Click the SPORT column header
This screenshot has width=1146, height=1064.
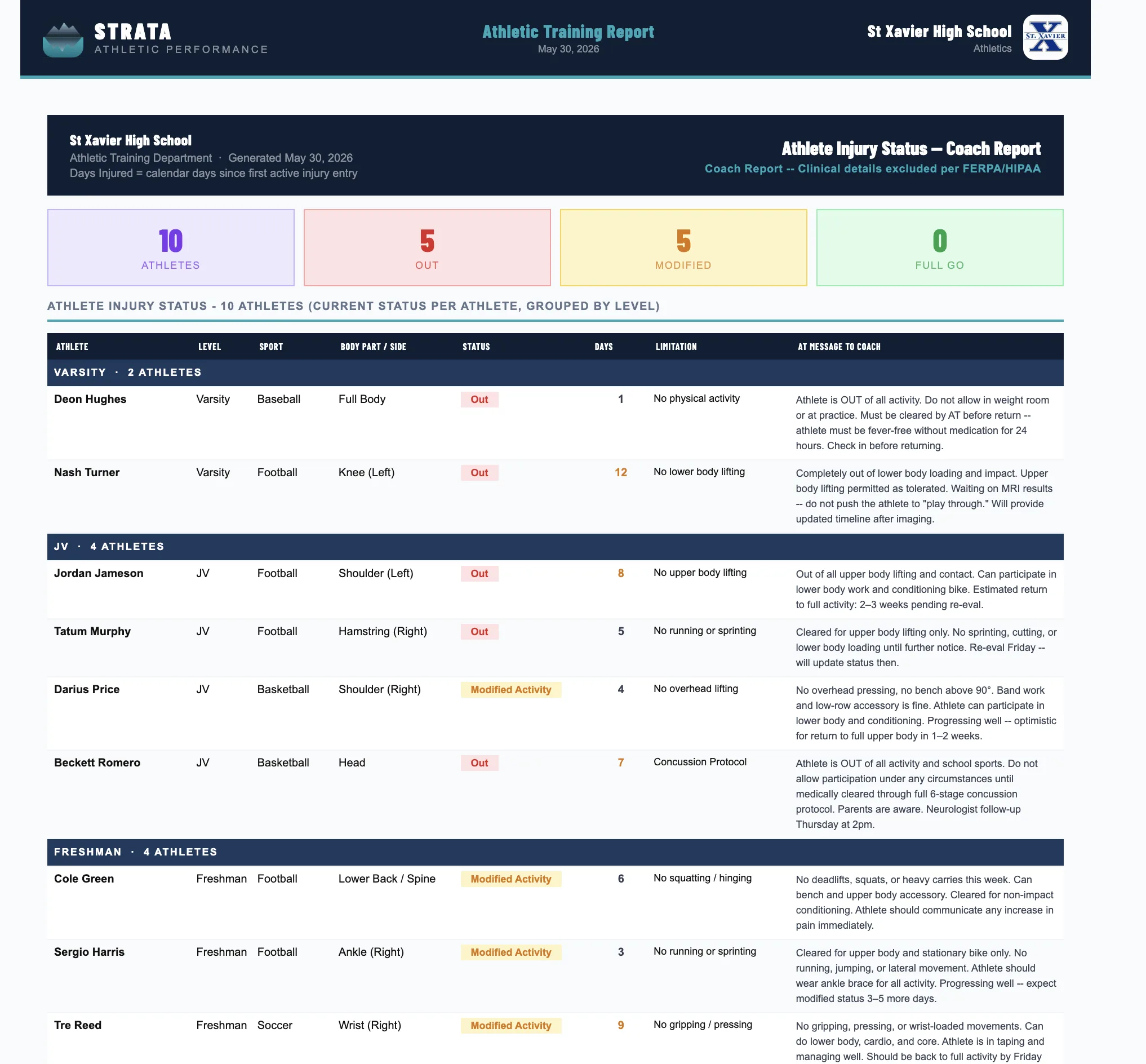click(x=271, y=347)
